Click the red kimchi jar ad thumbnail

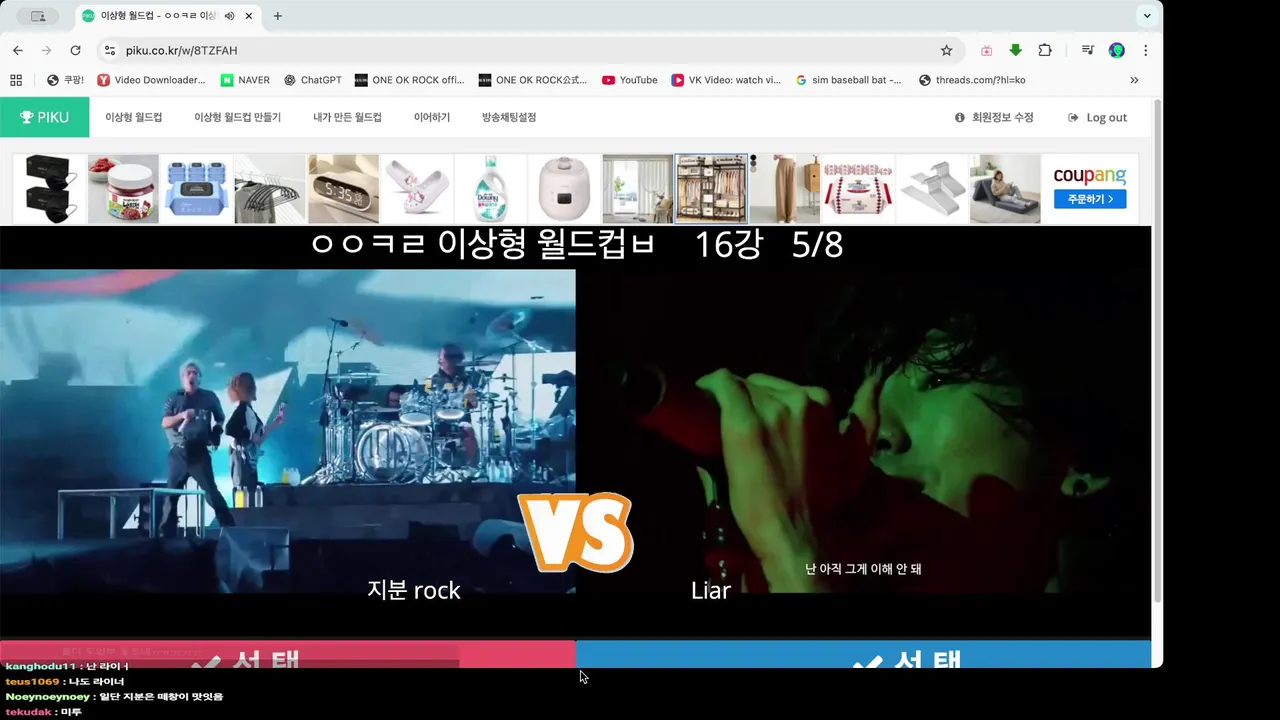123,189
